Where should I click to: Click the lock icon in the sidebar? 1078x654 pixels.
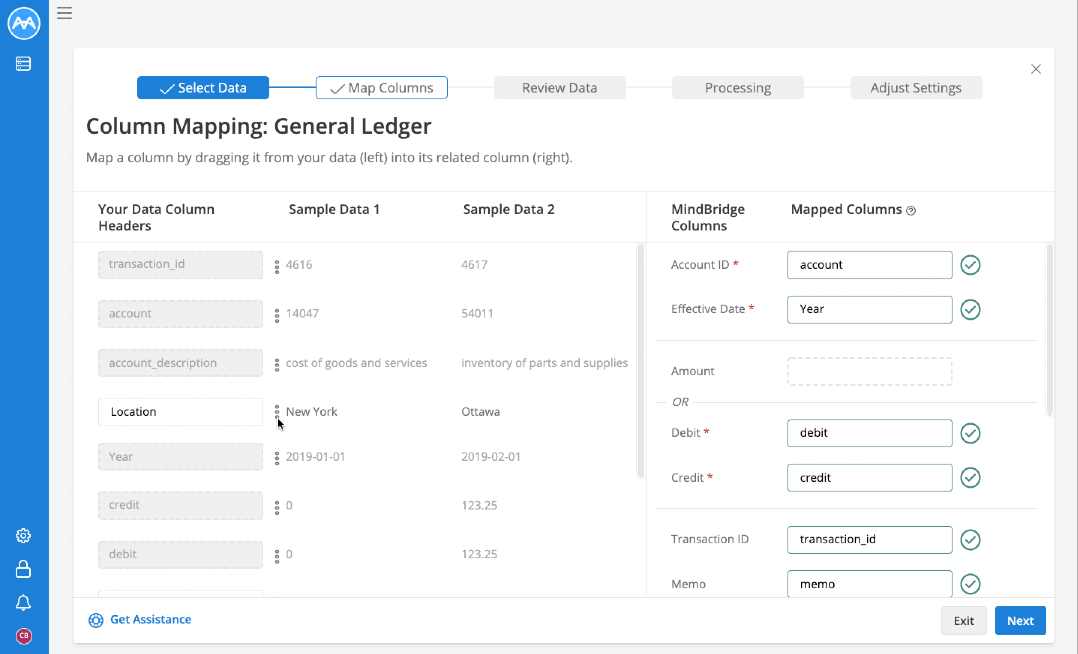click(x=23, y=569)
